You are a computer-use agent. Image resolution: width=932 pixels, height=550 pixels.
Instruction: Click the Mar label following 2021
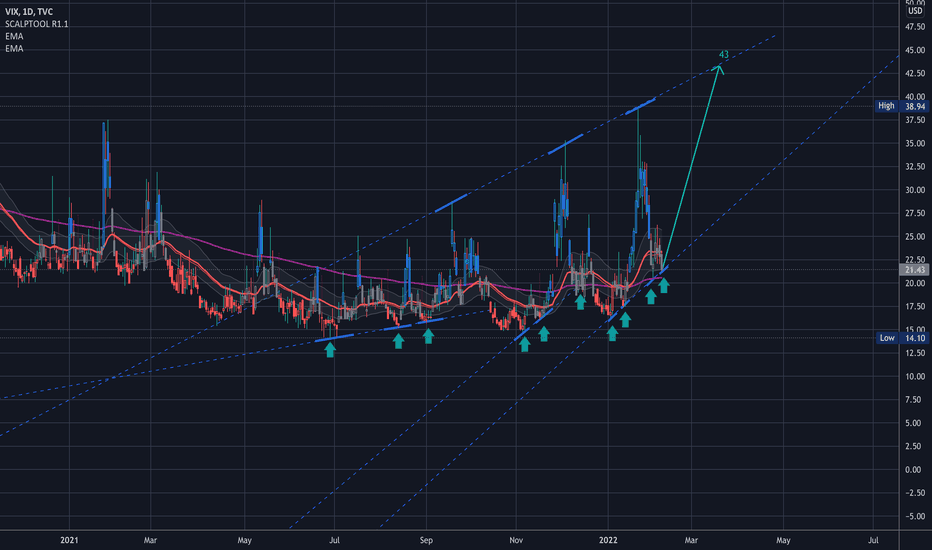click(150, 540)
